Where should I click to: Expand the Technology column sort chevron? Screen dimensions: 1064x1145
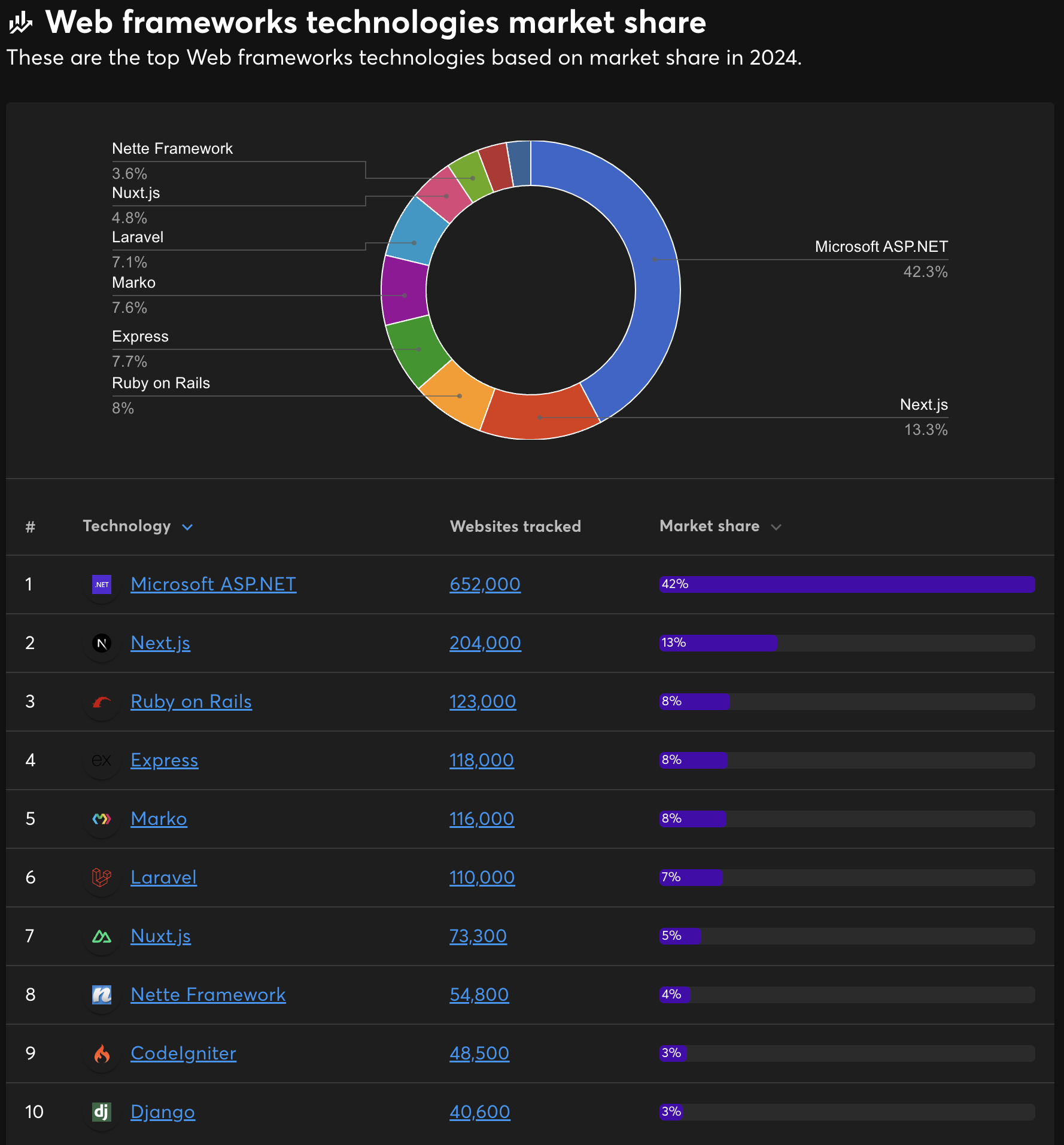pos(187,527)
